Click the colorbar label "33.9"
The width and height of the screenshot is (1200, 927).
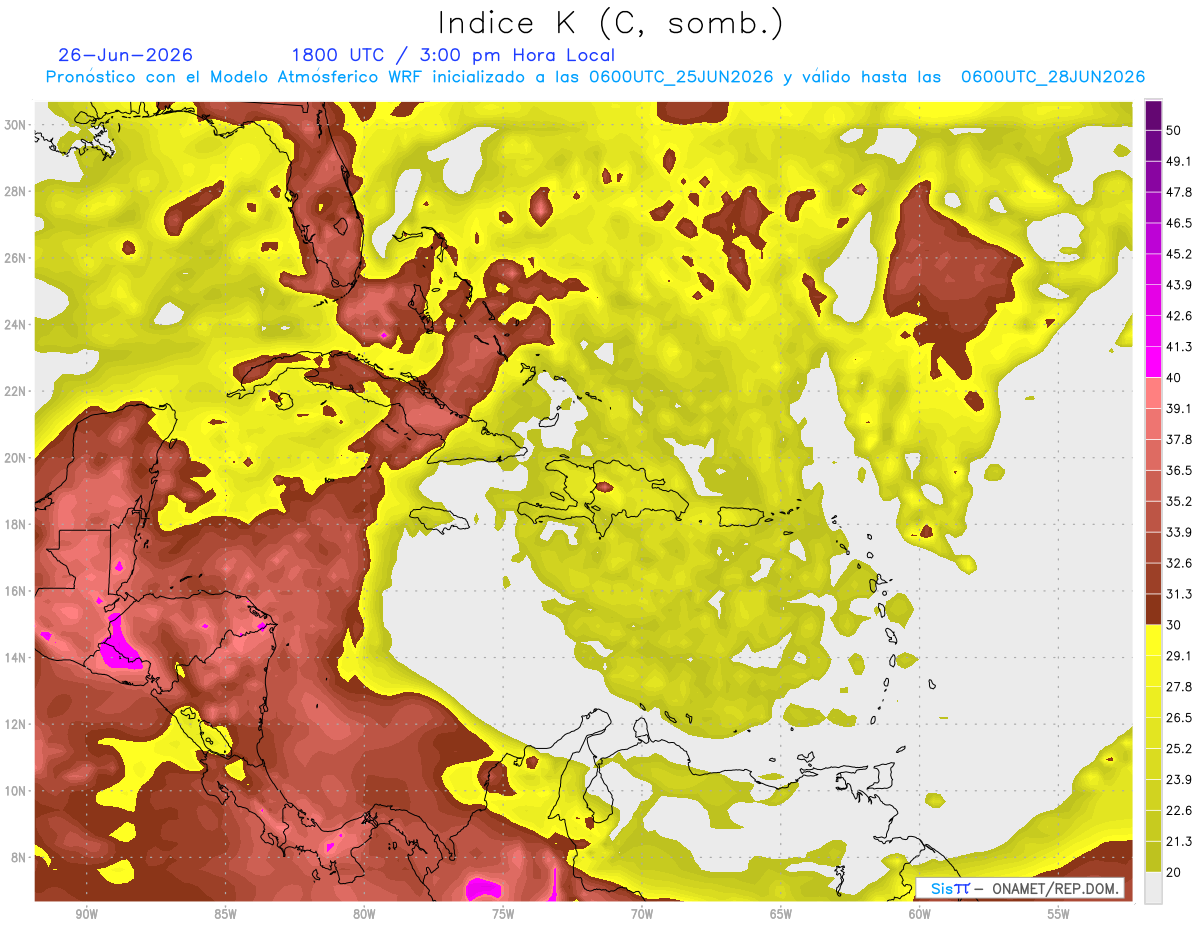[1179, 532]
